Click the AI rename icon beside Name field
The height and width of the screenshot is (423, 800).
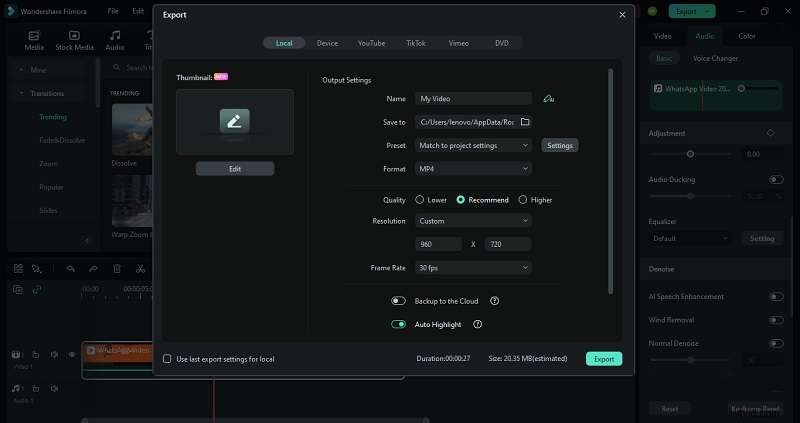click(548, 99)
